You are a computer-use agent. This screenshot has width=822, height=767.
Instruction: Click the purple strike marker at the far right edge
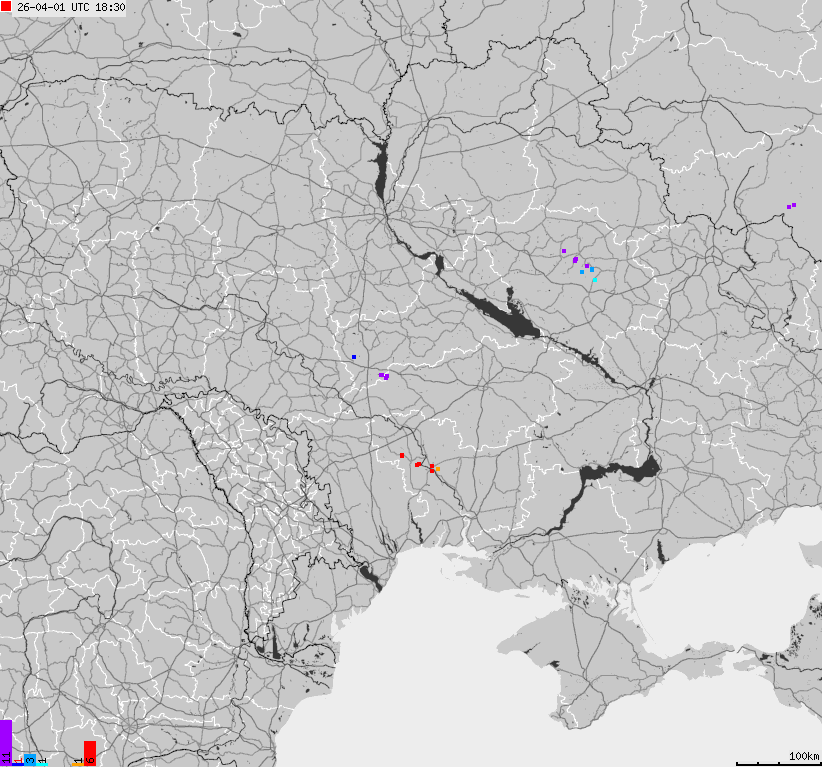tap(790, 205)
